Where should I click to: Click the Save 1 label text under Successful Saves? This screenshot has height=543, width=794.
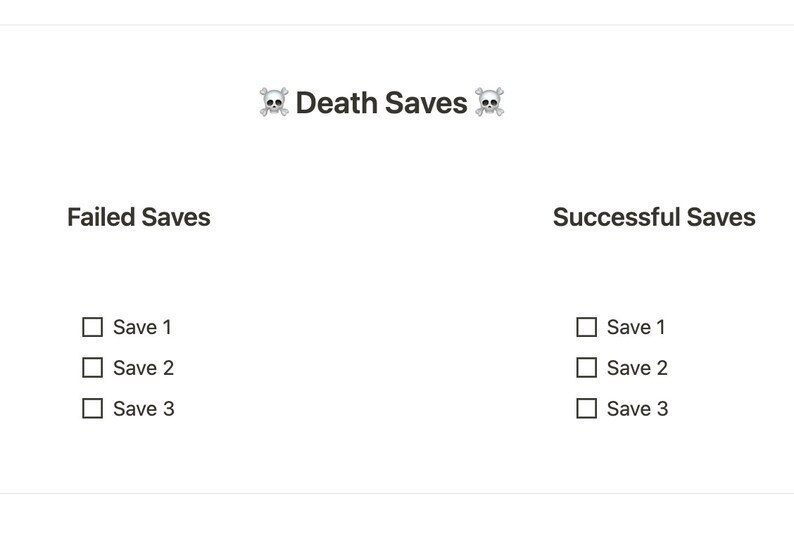coord(636,327)
